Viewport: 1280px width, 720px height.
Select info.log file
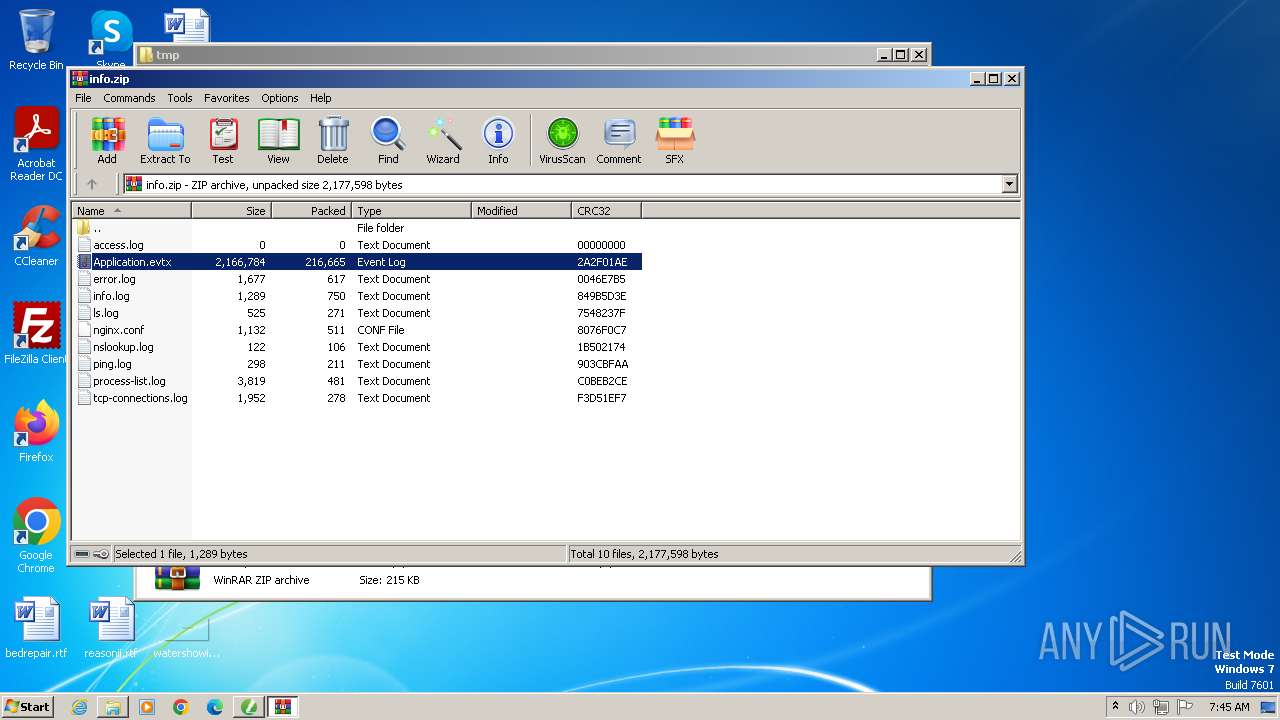tap(358, 296)
